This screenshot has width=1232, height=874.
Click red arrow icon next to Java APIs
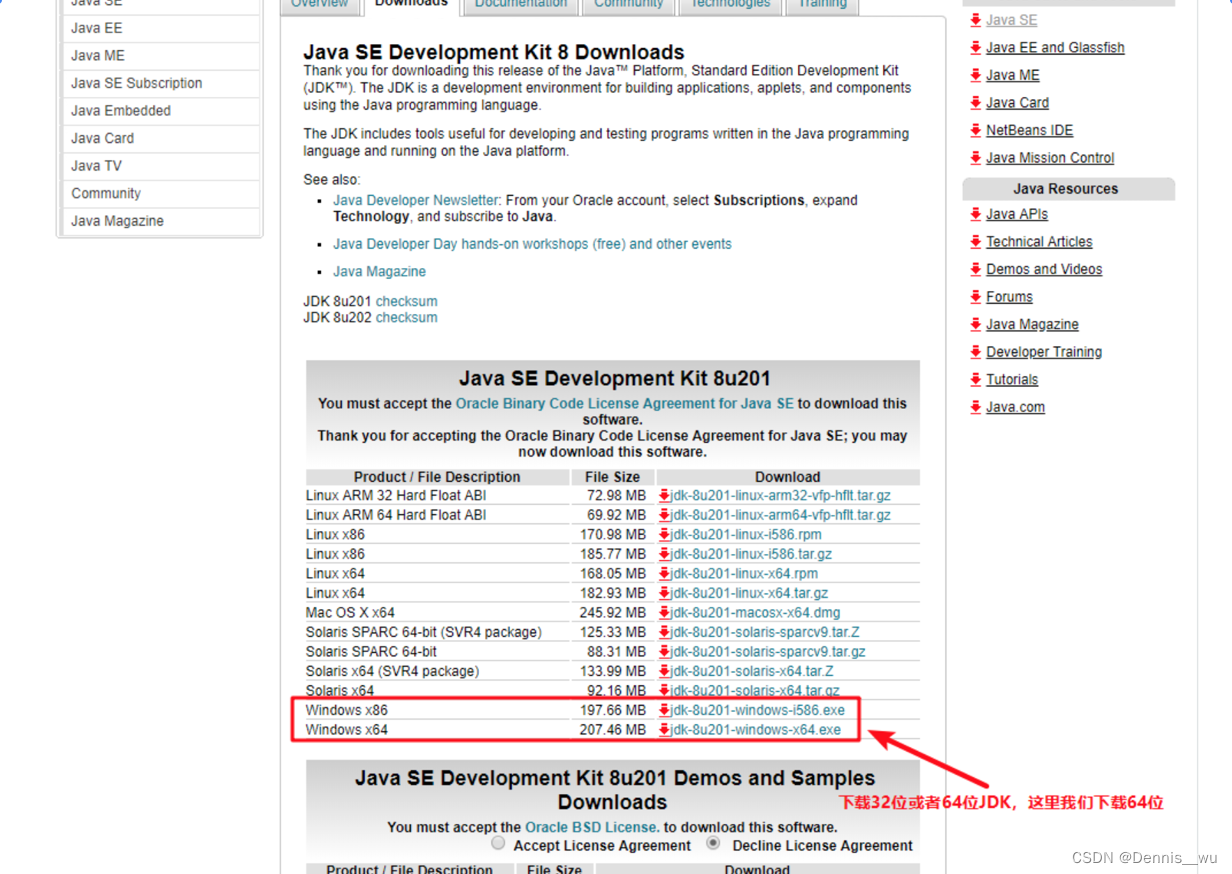976,214
